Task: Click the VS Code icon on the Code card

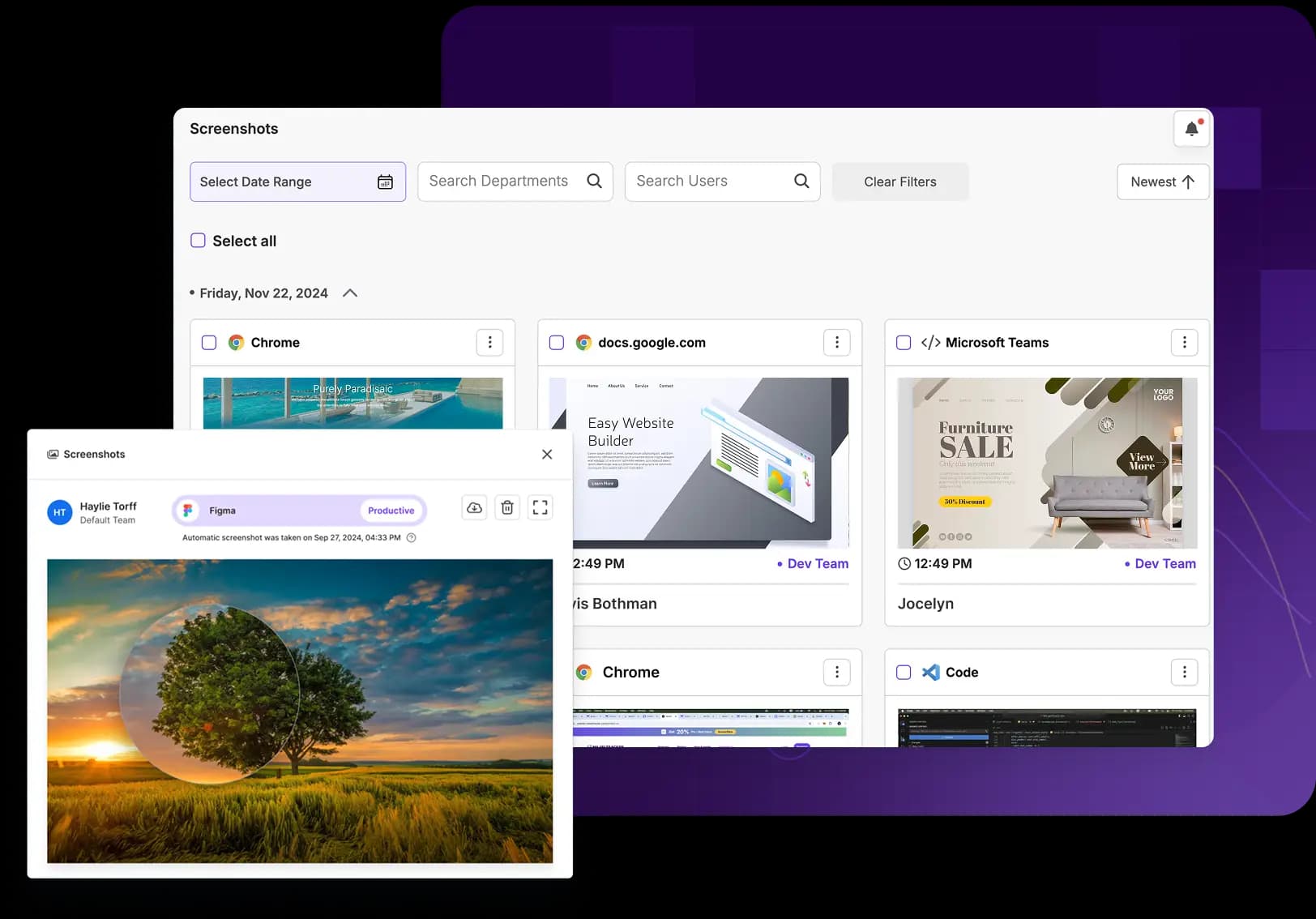Action: [929, 672]
